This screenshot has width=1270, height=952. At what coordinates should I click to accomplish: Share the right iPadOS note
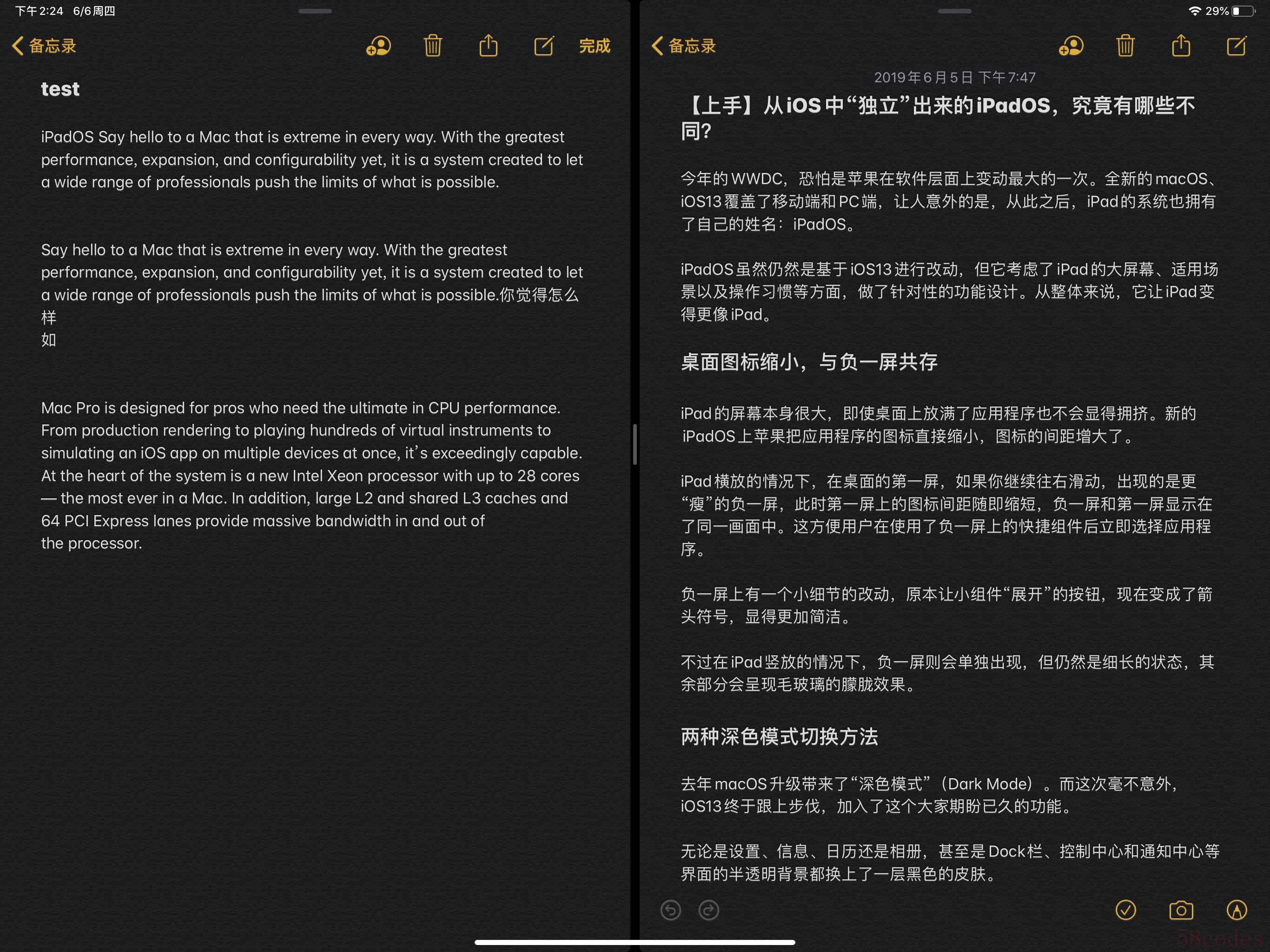click(x=1181, y=45)
